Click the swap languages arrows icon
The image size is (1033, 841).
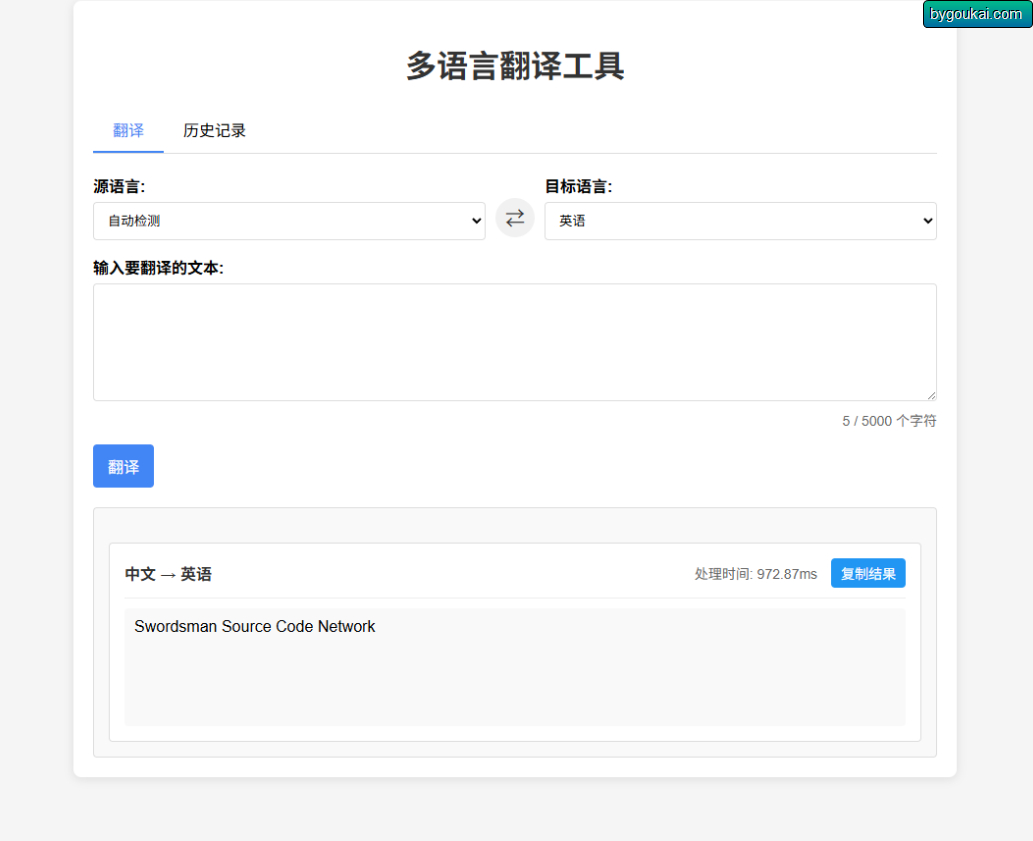point(515,218)
